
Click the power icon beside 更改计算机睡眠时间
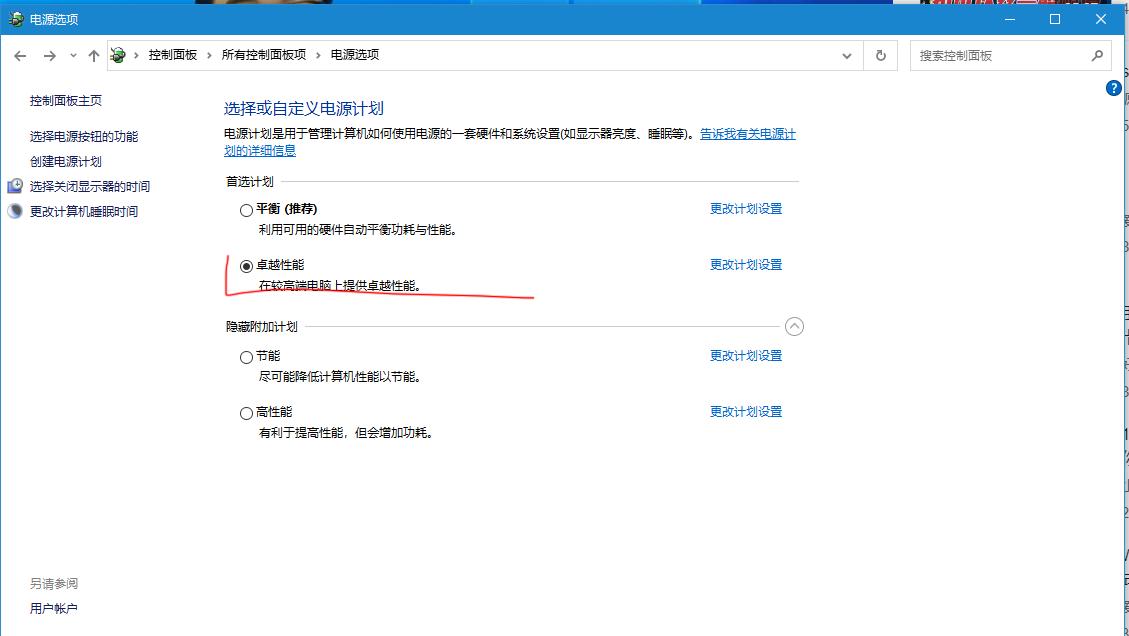click(x=14, y=210)
